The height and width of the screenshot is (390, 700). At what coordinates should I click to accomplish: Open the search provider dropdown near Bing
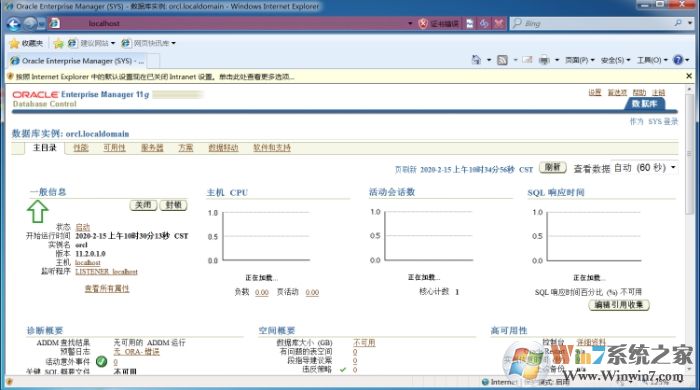(x=690, y=23)
